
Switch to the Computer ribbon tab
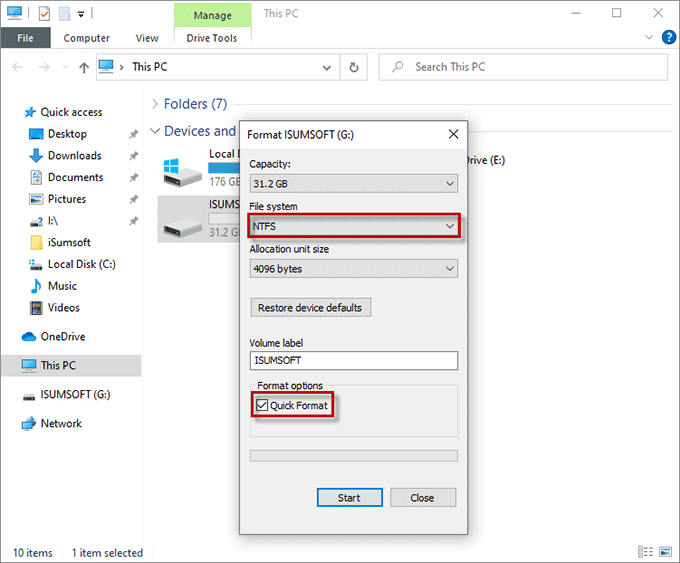(86, 38)
